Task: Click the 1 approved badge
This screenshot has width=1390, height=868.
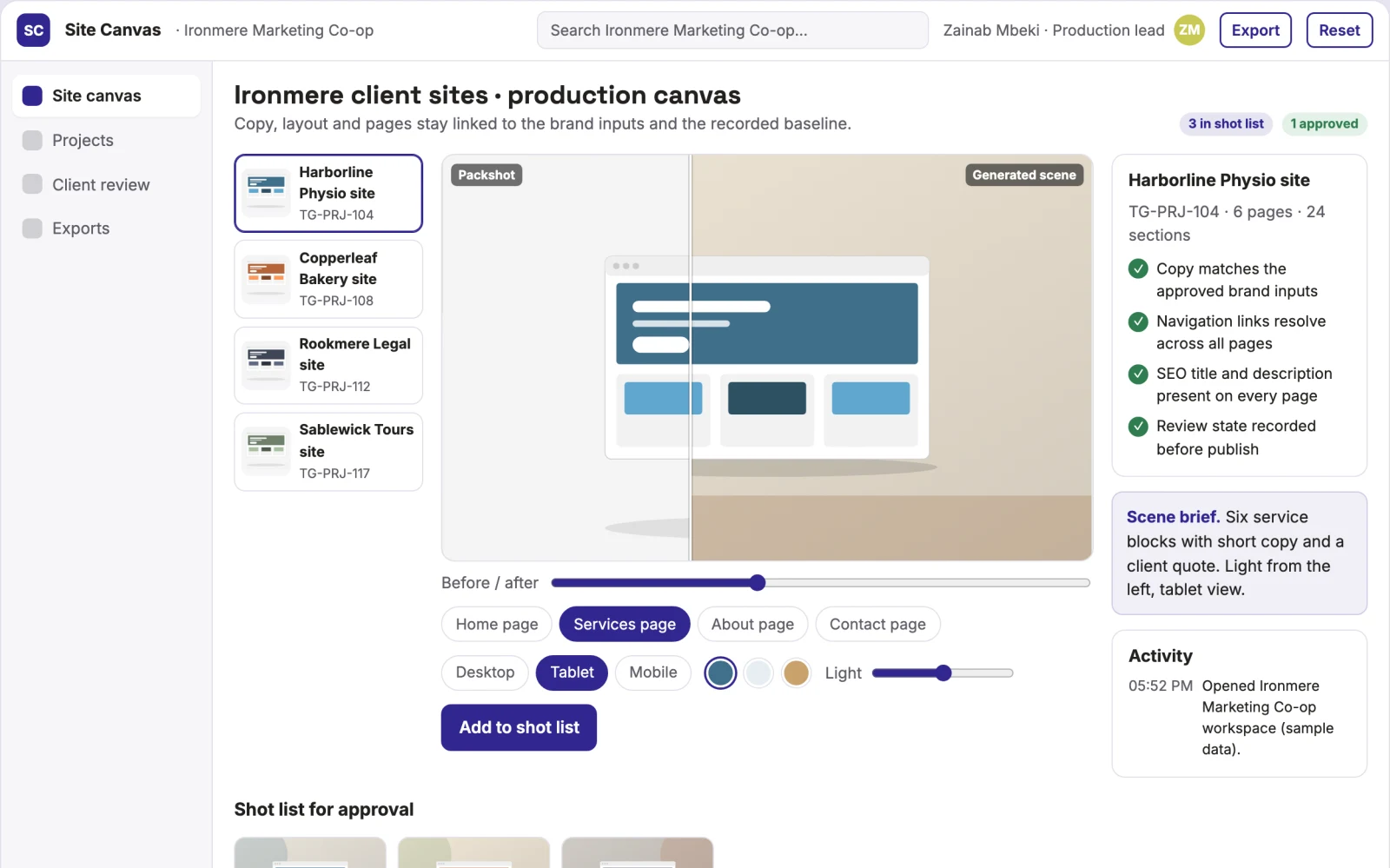Action: pos(1324,123)
